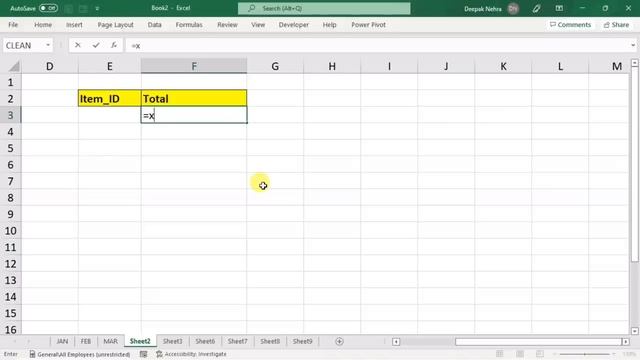This screenshot has width=640, height=360.
Task: Switch to Page Break Preview icon
Action: 540,354
